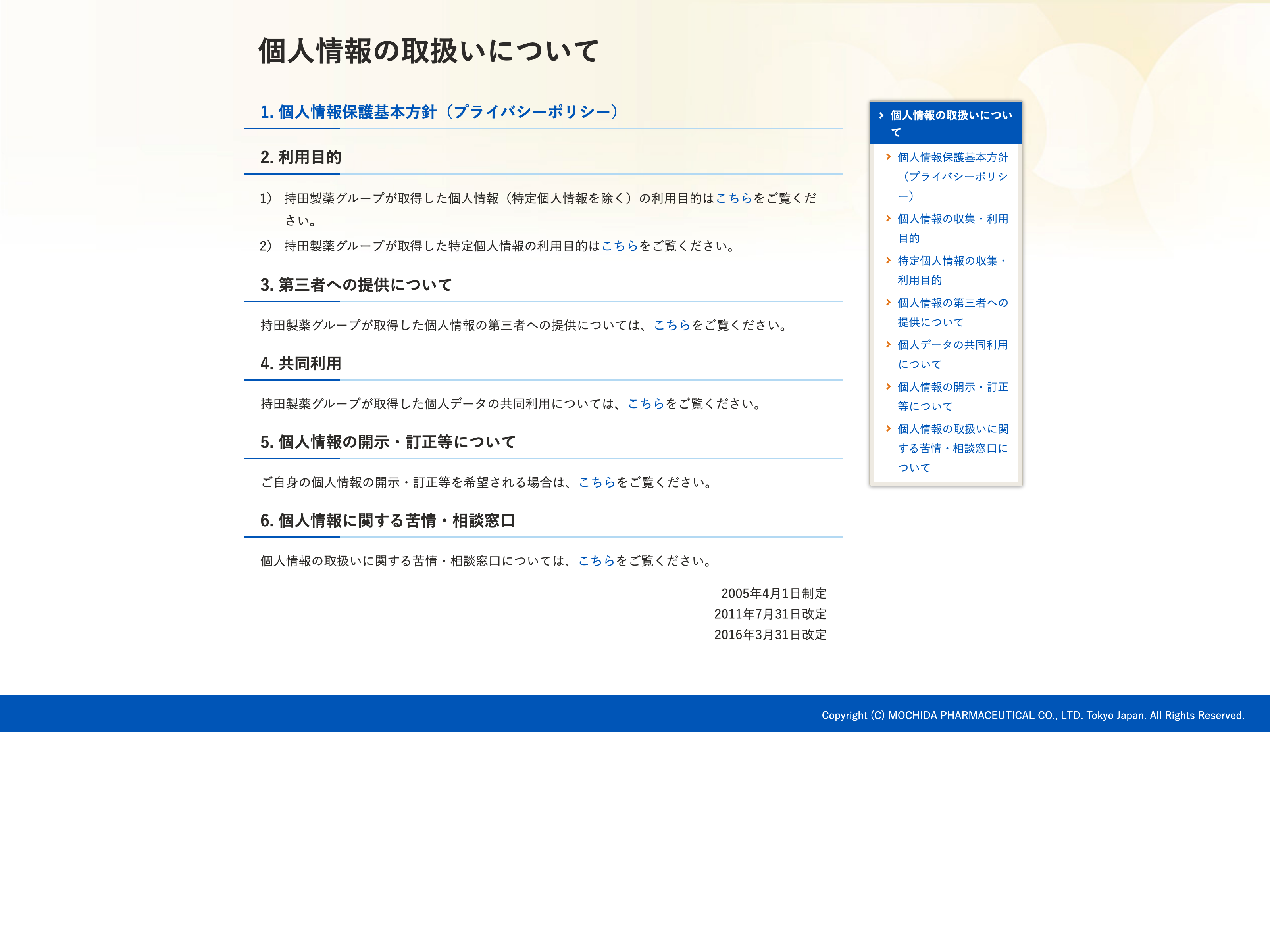Click white chevron icon in sidebar header
The width and height of the screenshot is (1270, 952).
pyautogui.click(x=881, y=115)
